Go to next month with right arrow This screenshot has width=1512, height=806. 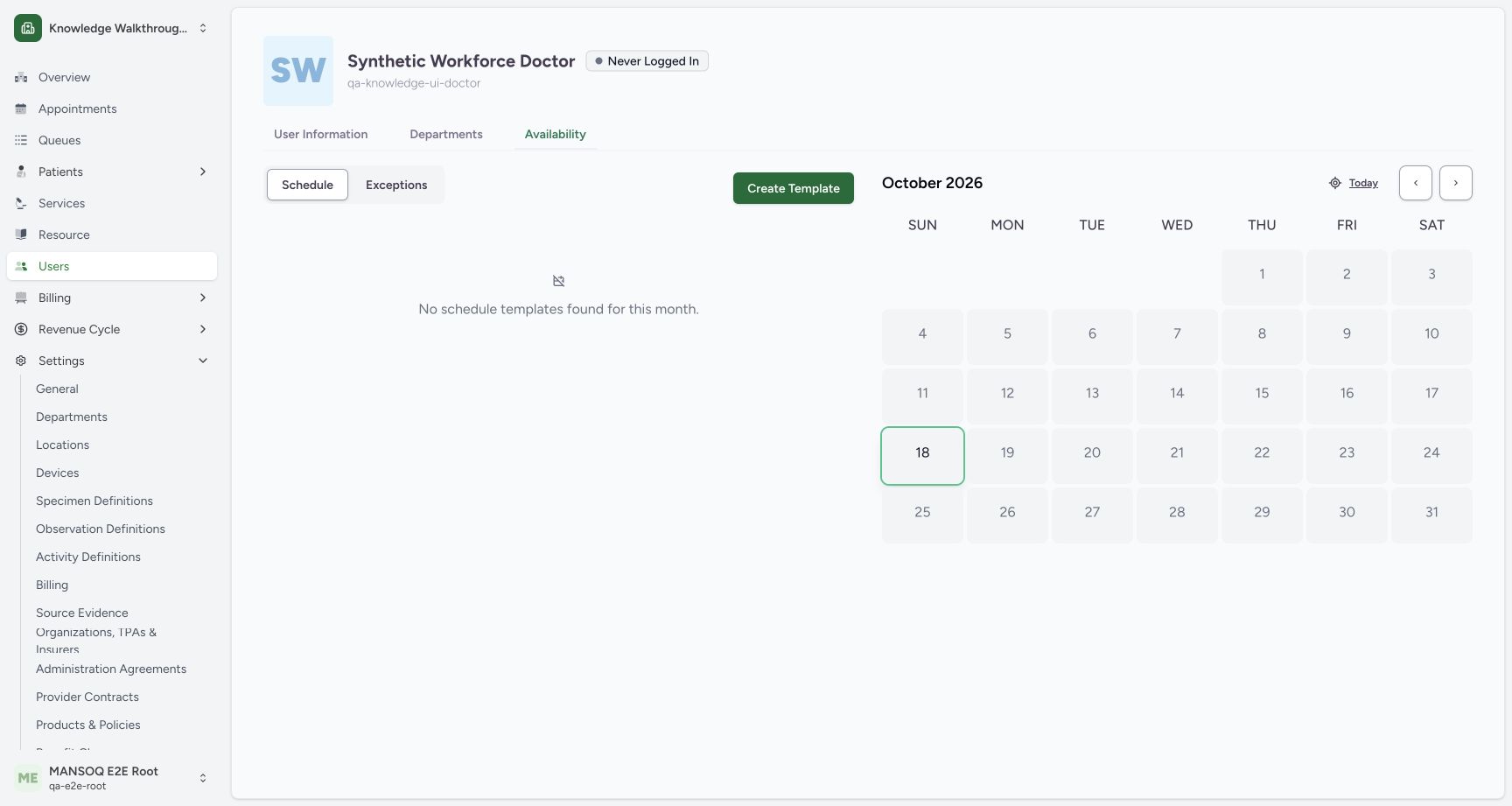(1456, 183)
